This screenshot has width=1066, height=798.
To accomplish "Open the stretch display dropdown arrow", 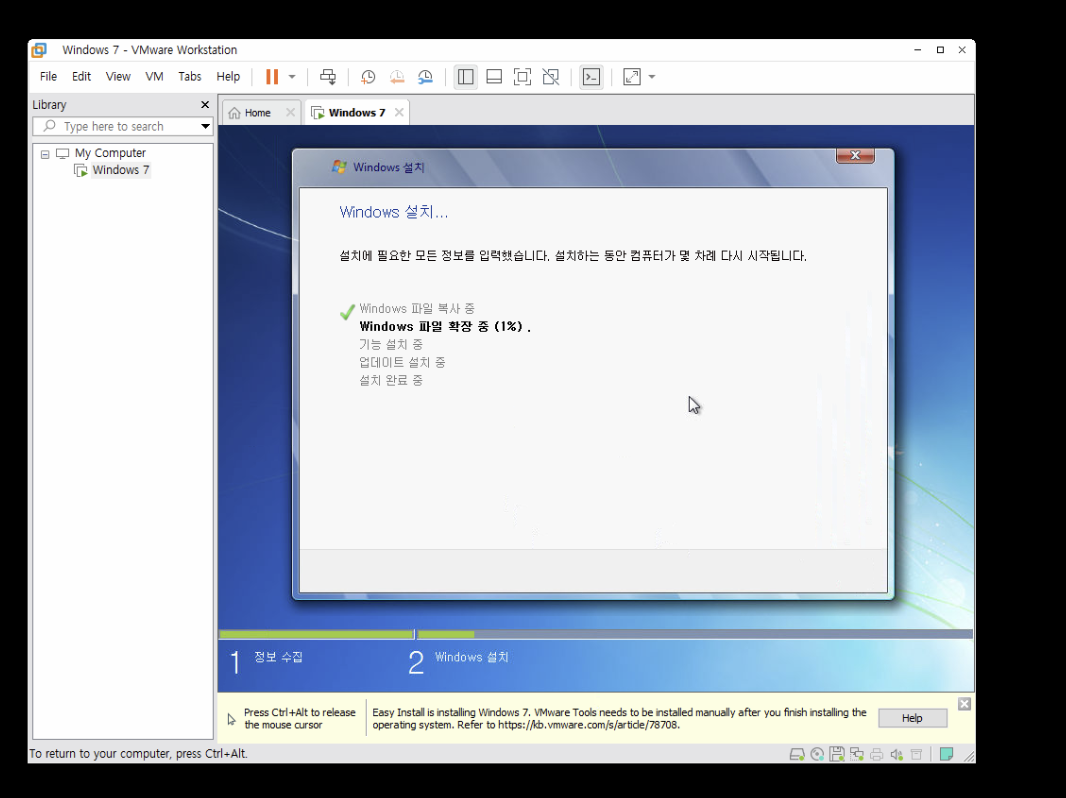I will coord(652,77).
